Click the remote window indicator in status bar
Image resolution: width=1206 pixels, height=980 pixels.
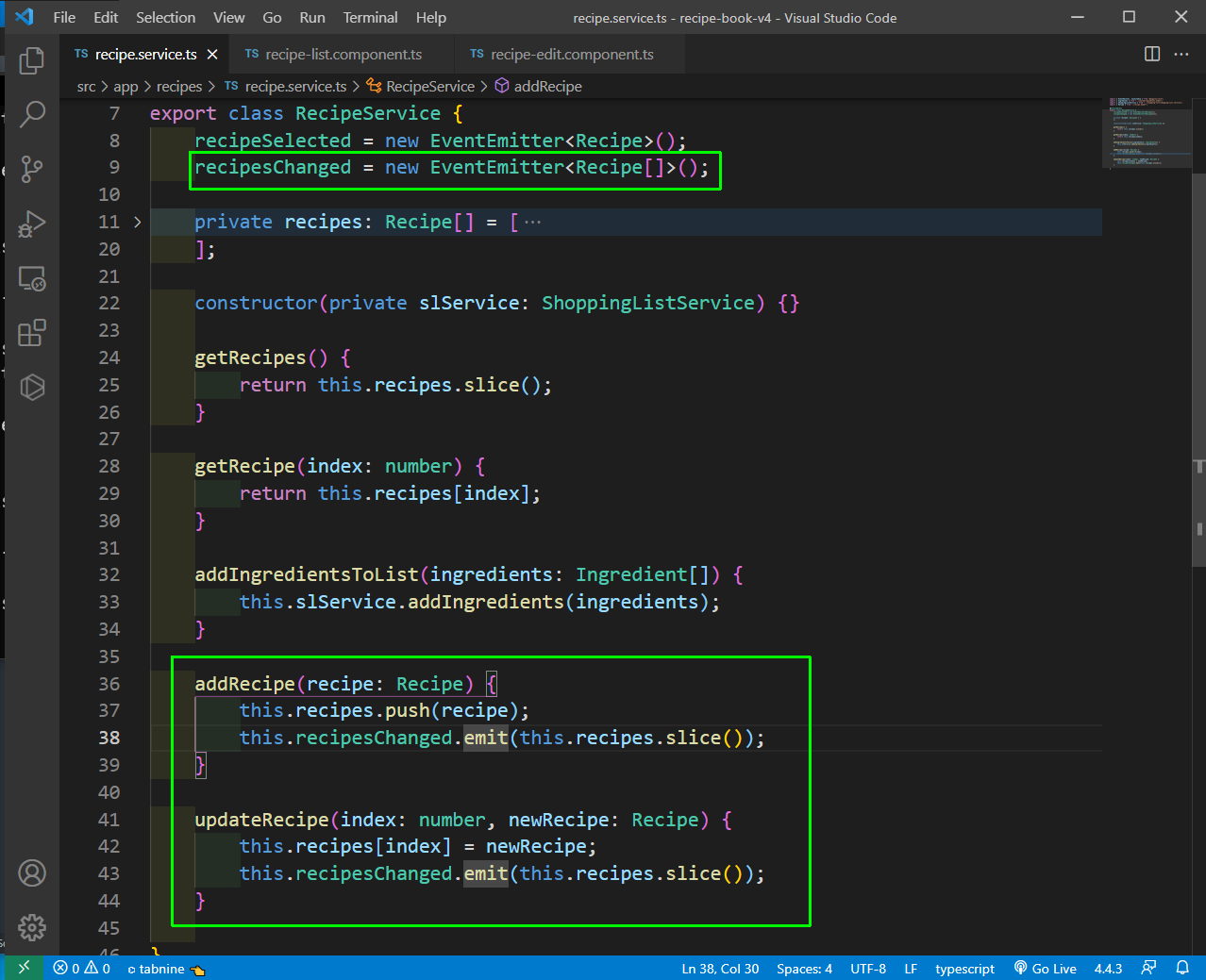(25, 968)
